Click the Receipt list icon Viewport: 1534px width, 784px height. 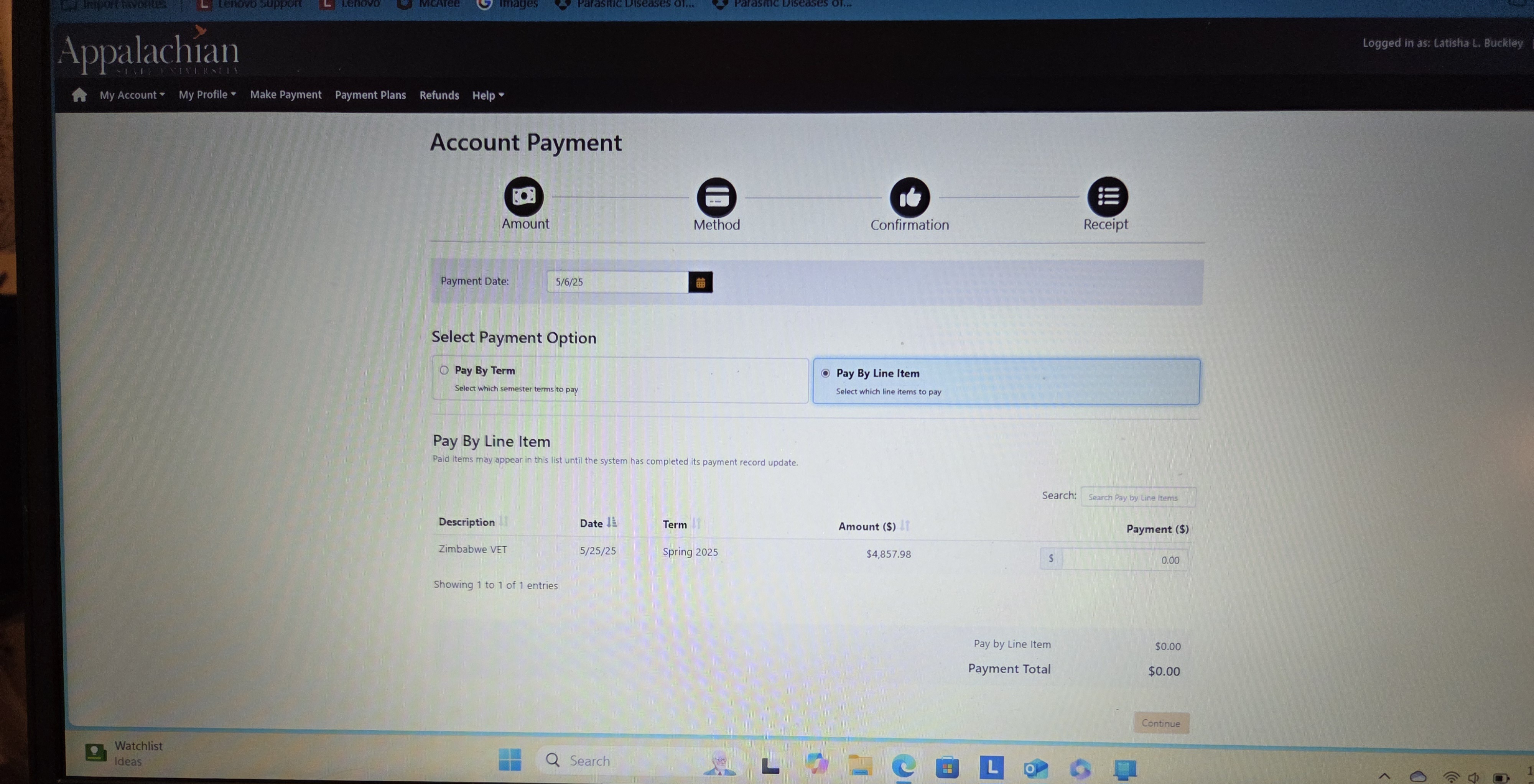[x=1107, y=196]
